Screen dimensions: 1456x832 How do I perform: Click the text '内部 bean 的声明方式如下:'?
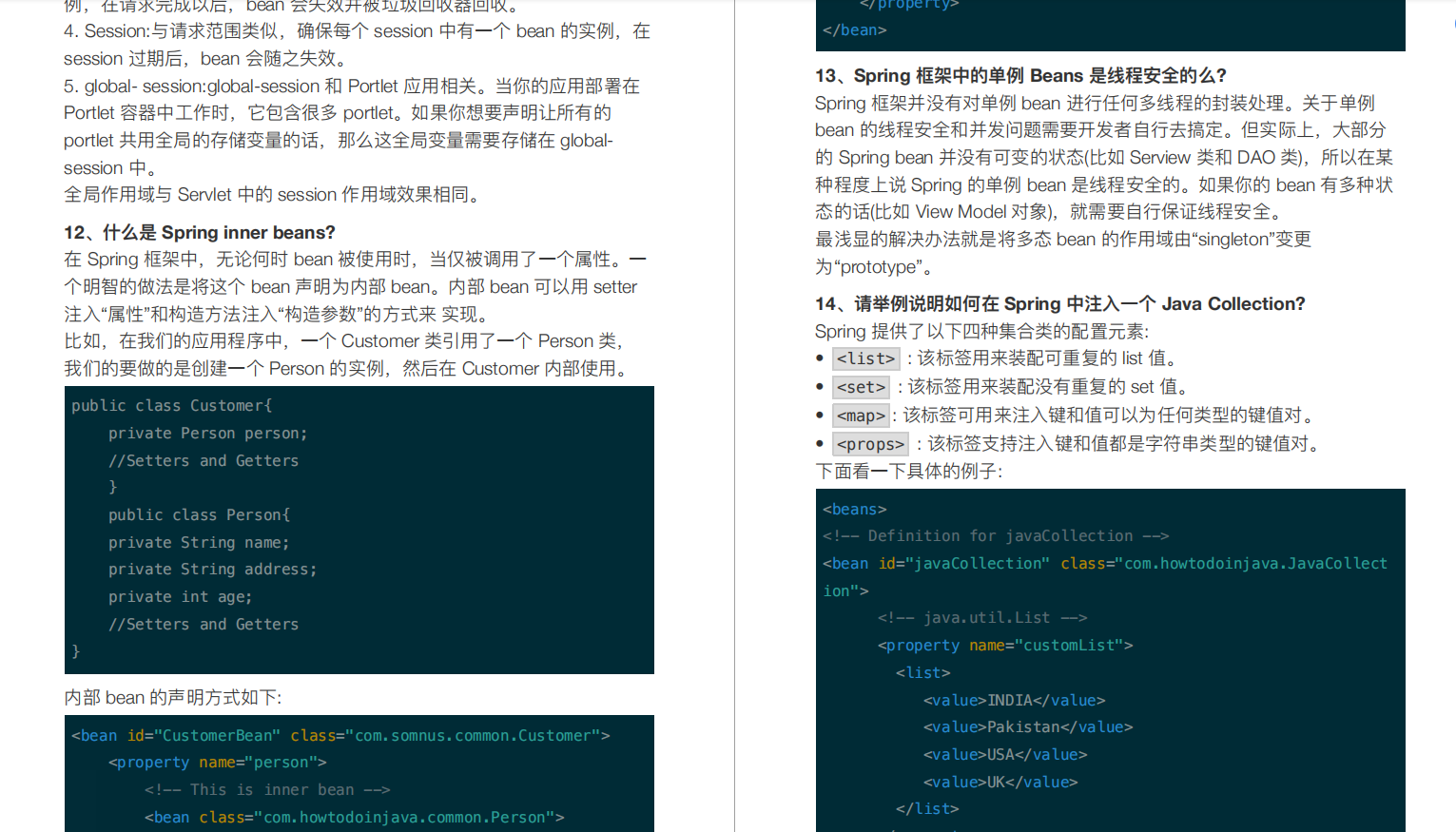click(x=173, y=697)
